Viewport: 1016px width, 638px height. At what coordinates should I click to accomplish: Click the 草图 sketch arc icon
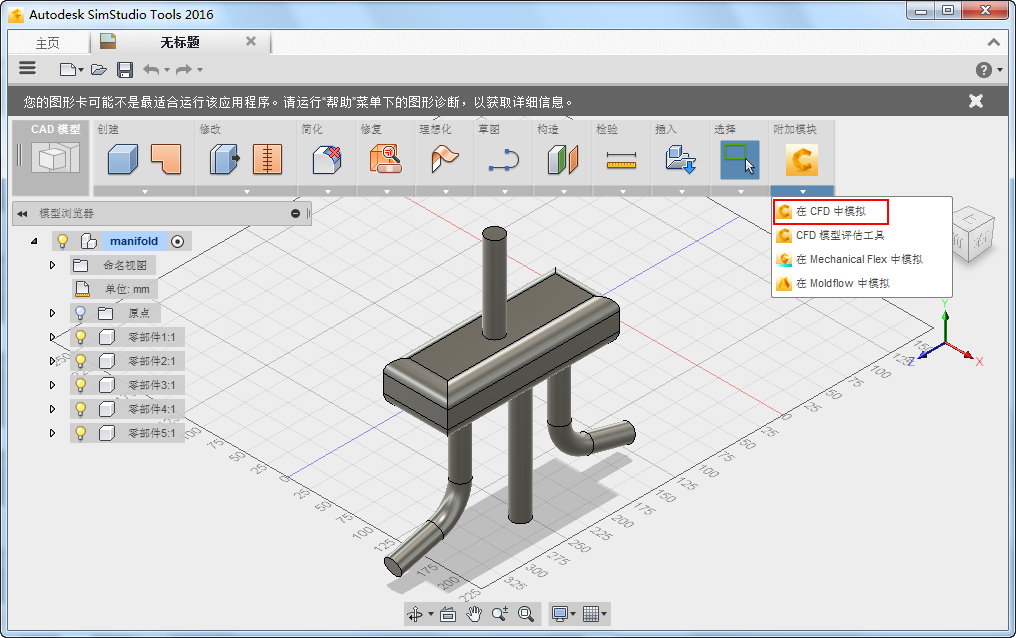point(504,160)
